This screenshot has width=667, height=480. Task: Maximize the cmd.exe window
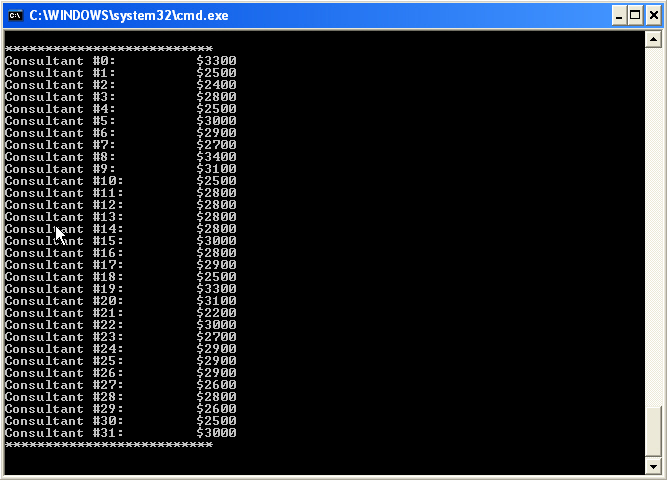[x=635, y=16]
